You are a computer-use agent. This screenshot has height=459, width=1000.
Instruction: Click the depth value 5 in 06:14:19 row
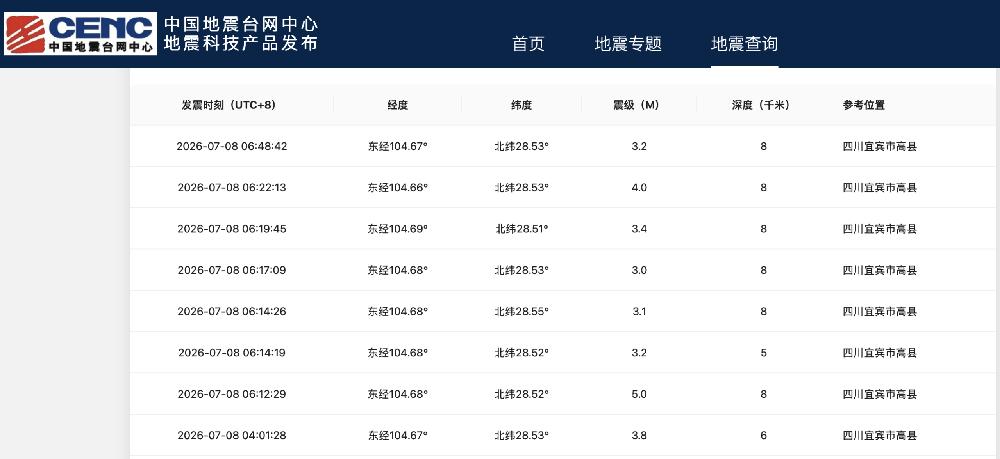coord(763,353)
